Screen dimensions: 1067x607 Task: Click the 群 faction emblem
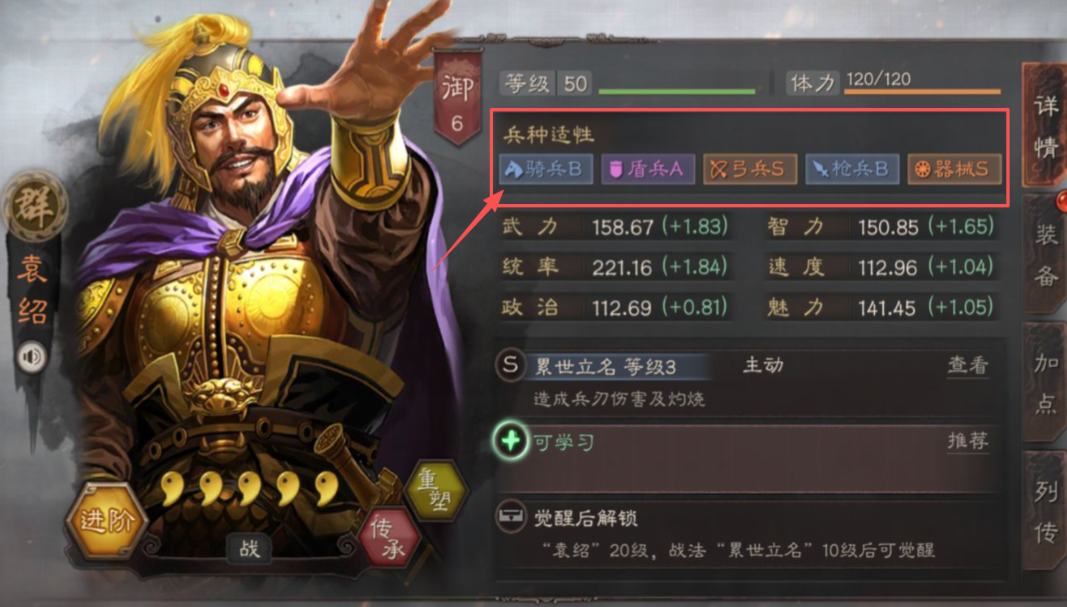tap(34, 206)
